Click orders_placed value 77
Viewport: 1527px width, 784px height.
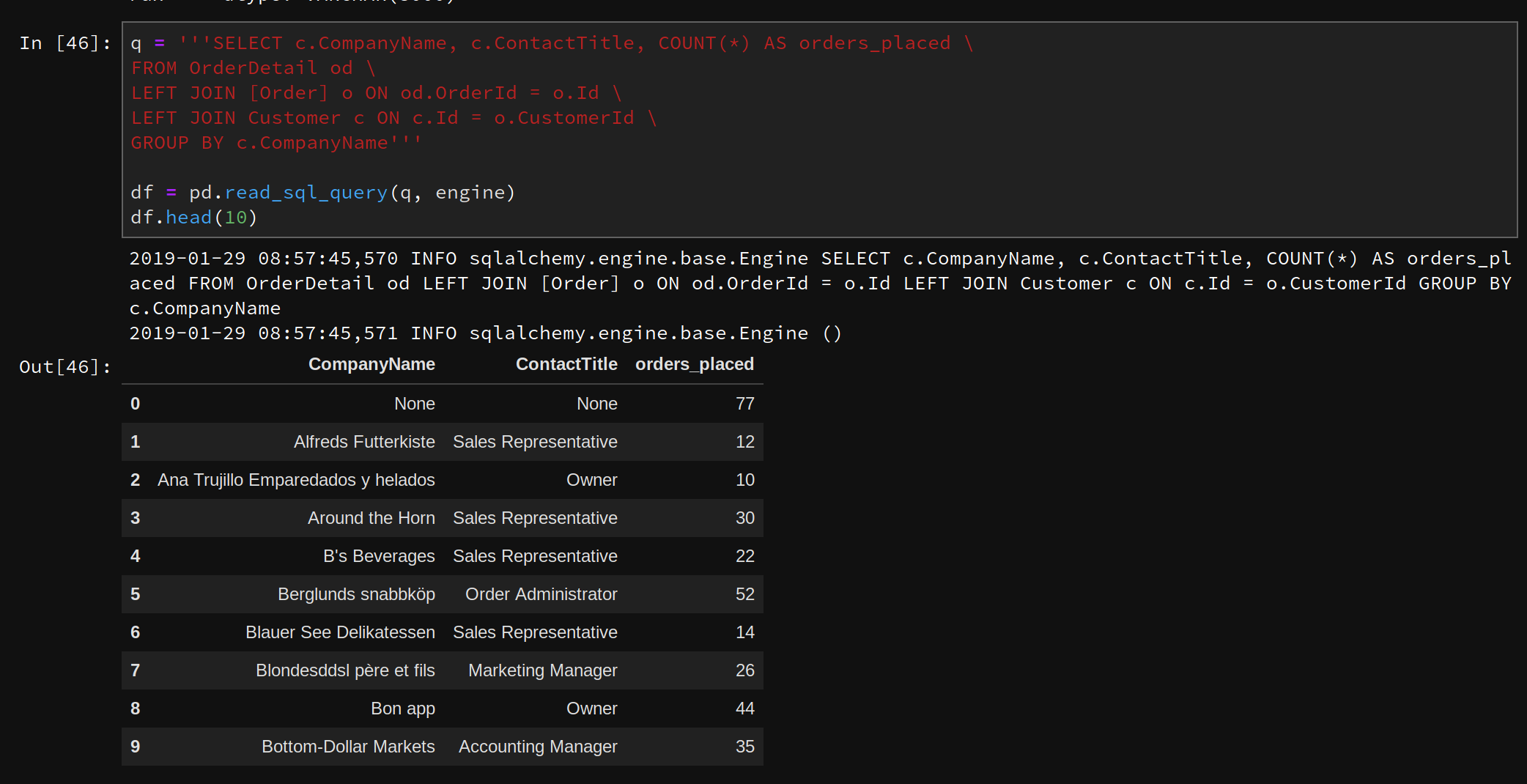tap(745, 404)
